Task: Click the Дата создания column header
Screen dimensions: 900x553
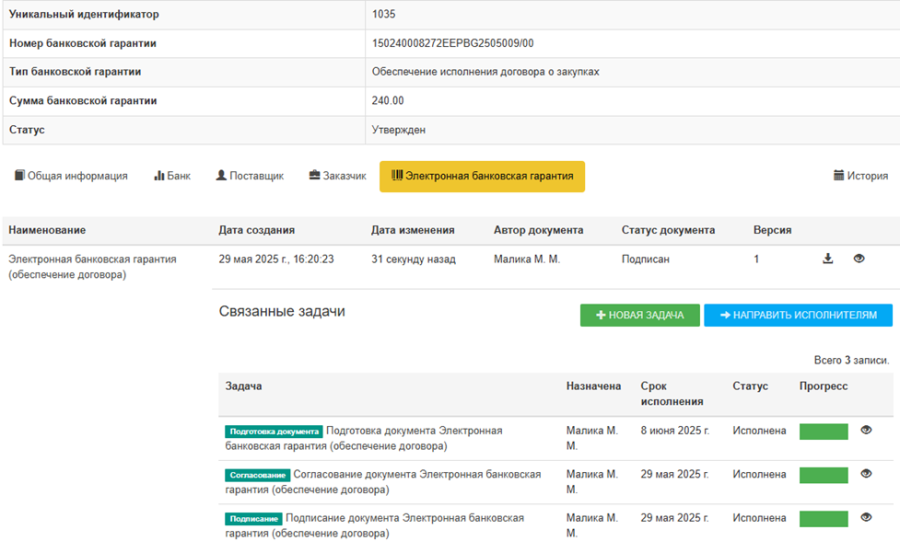Action: (256, 230)
